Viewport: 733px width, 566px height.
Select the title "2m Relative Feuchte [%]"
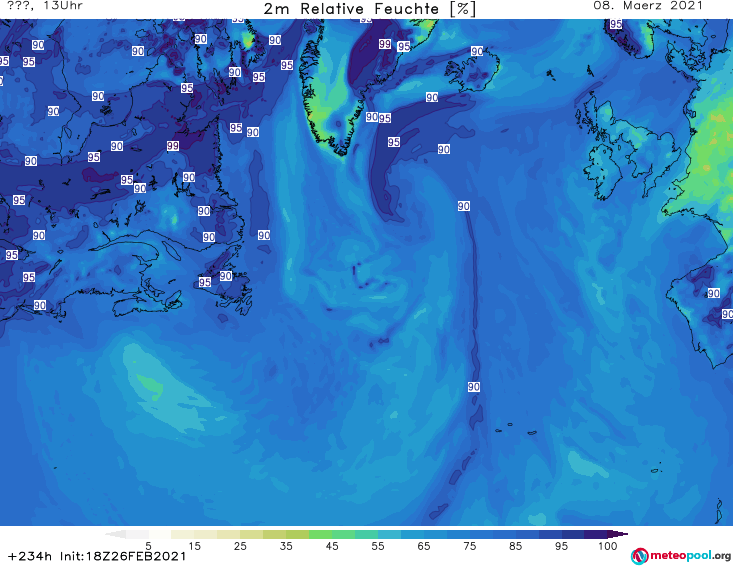[x=370, y=9]
